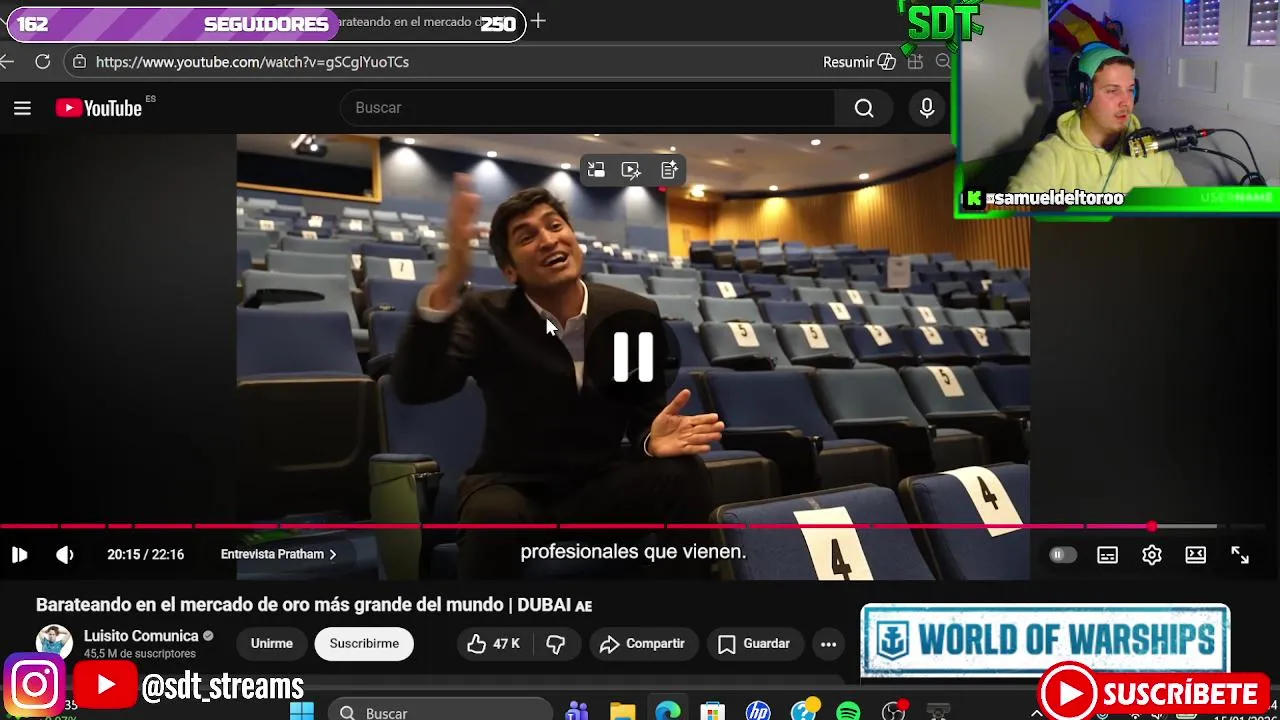Click the magnifier search button on YouTube
1280x720 pixels.
click(x=864, y=108)
